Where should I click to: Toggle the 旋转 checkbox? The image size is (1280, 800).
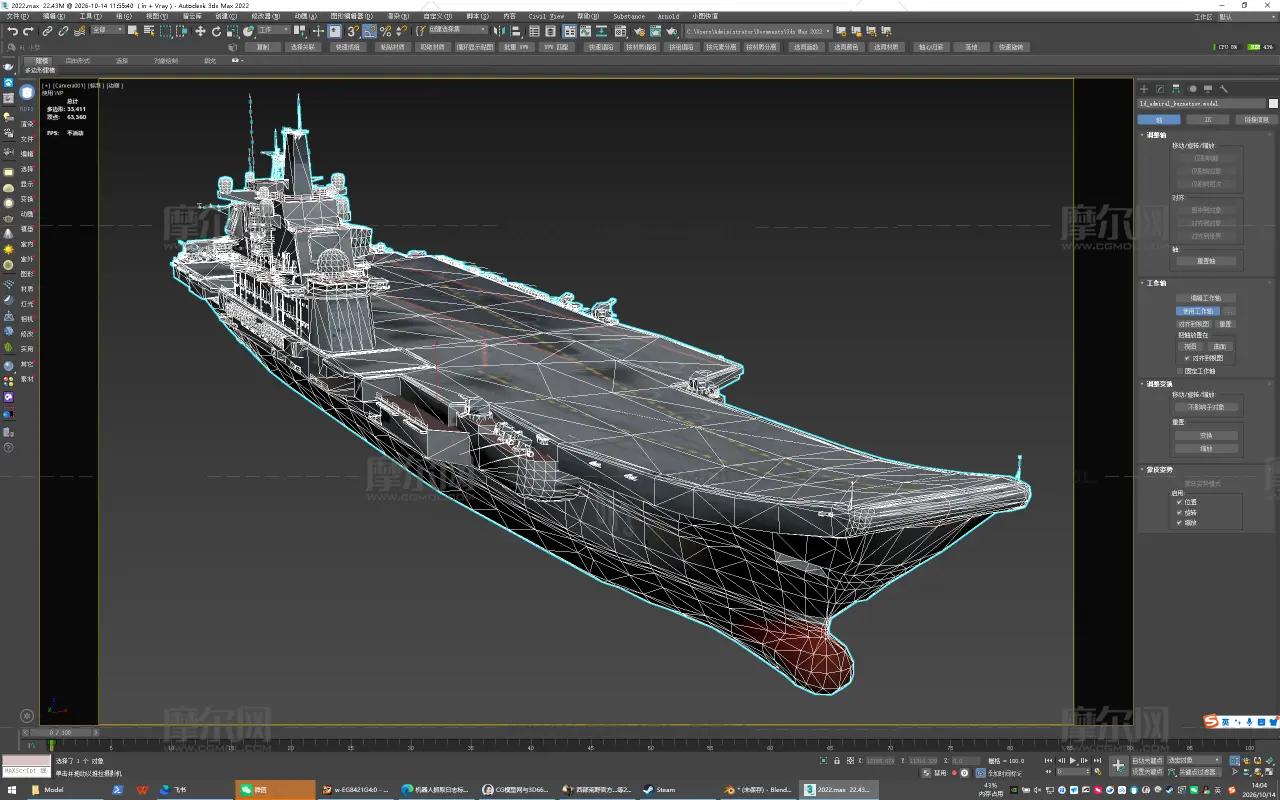click(1179, 512)
